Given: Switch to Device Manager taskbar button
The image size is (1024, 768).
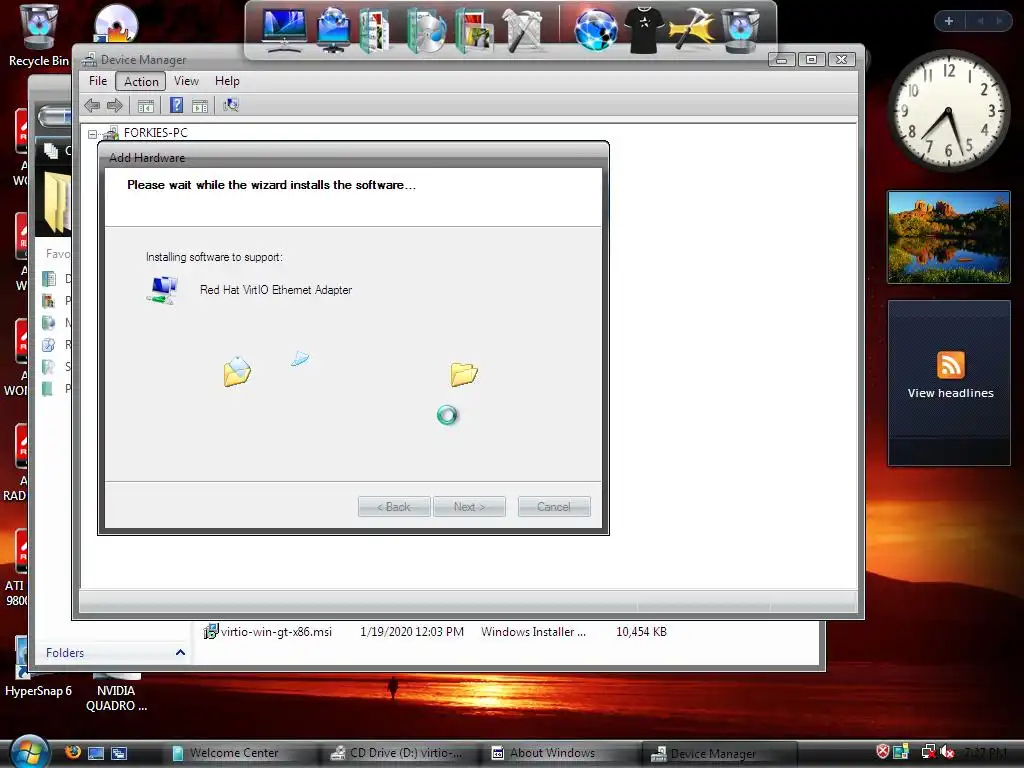Looking at the screenshot, I should tap(718, 754).
